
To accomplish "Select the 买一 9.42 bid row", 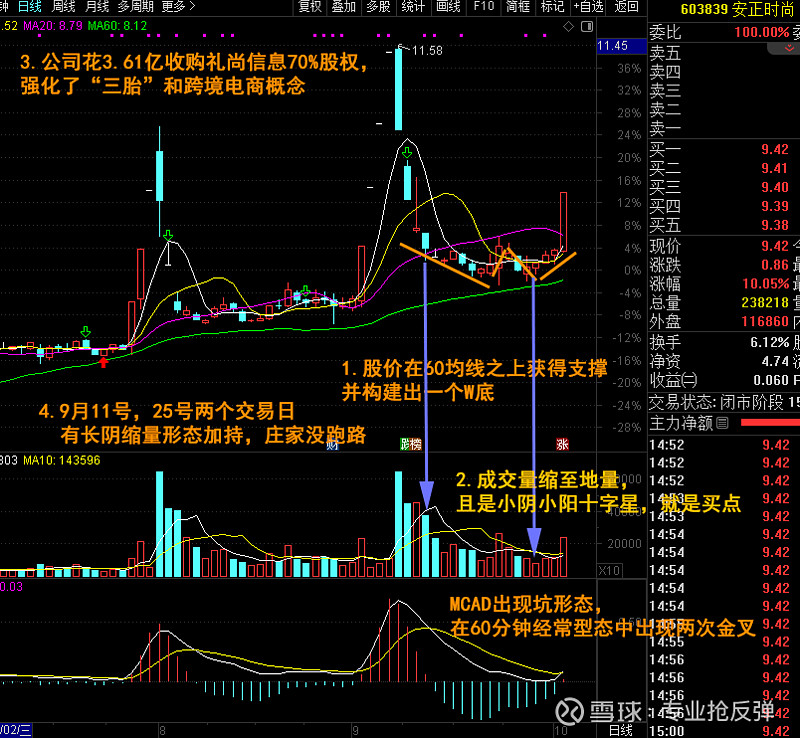I will pyautogui.click(x=723, y=150).
